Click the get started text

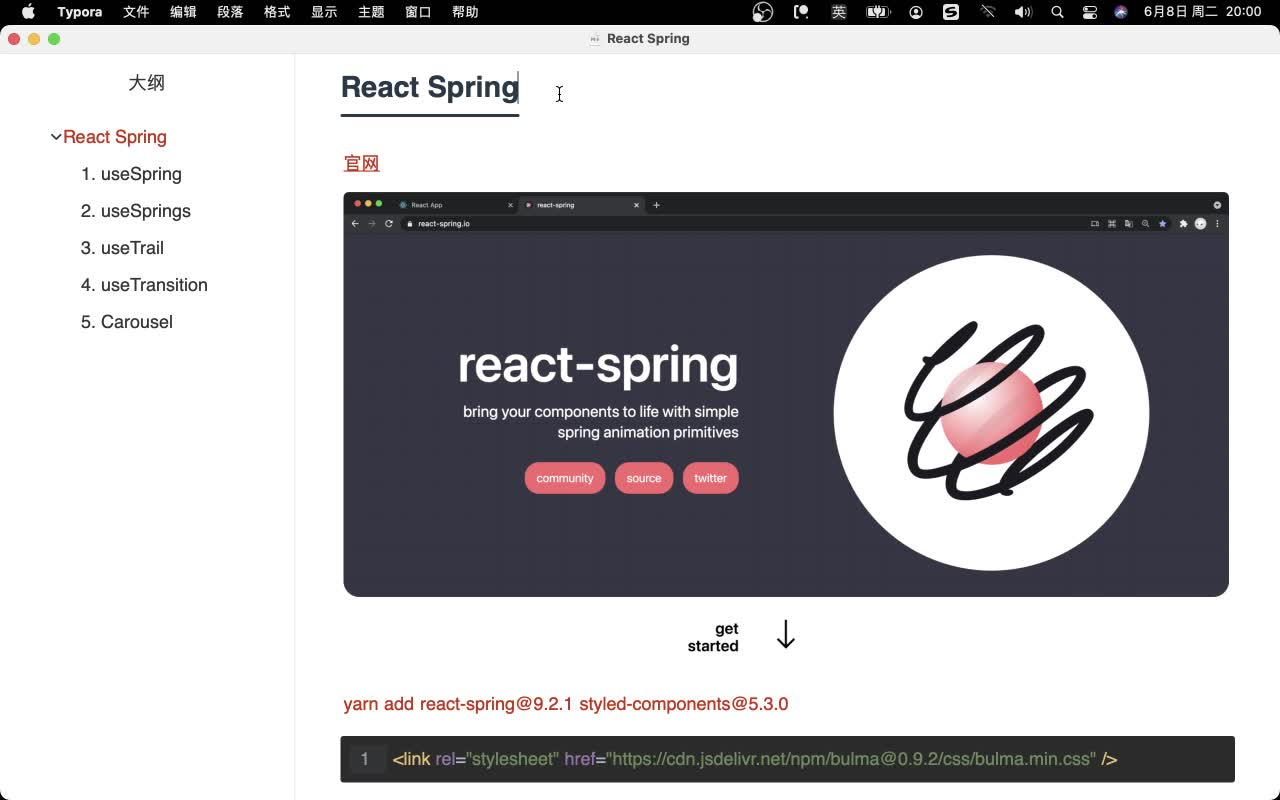pyautogui.click(x=713, y=637)
